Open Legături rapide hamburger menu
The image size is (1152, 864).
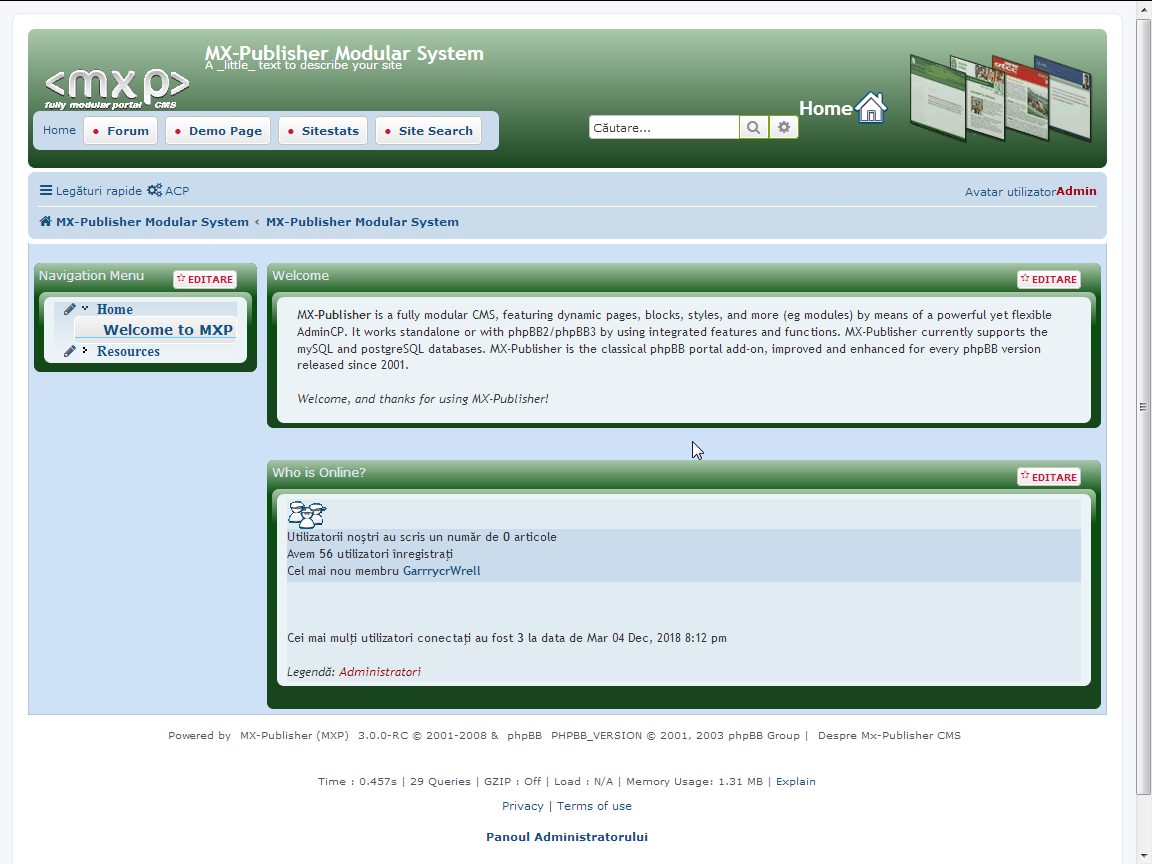tap(46, 190)
